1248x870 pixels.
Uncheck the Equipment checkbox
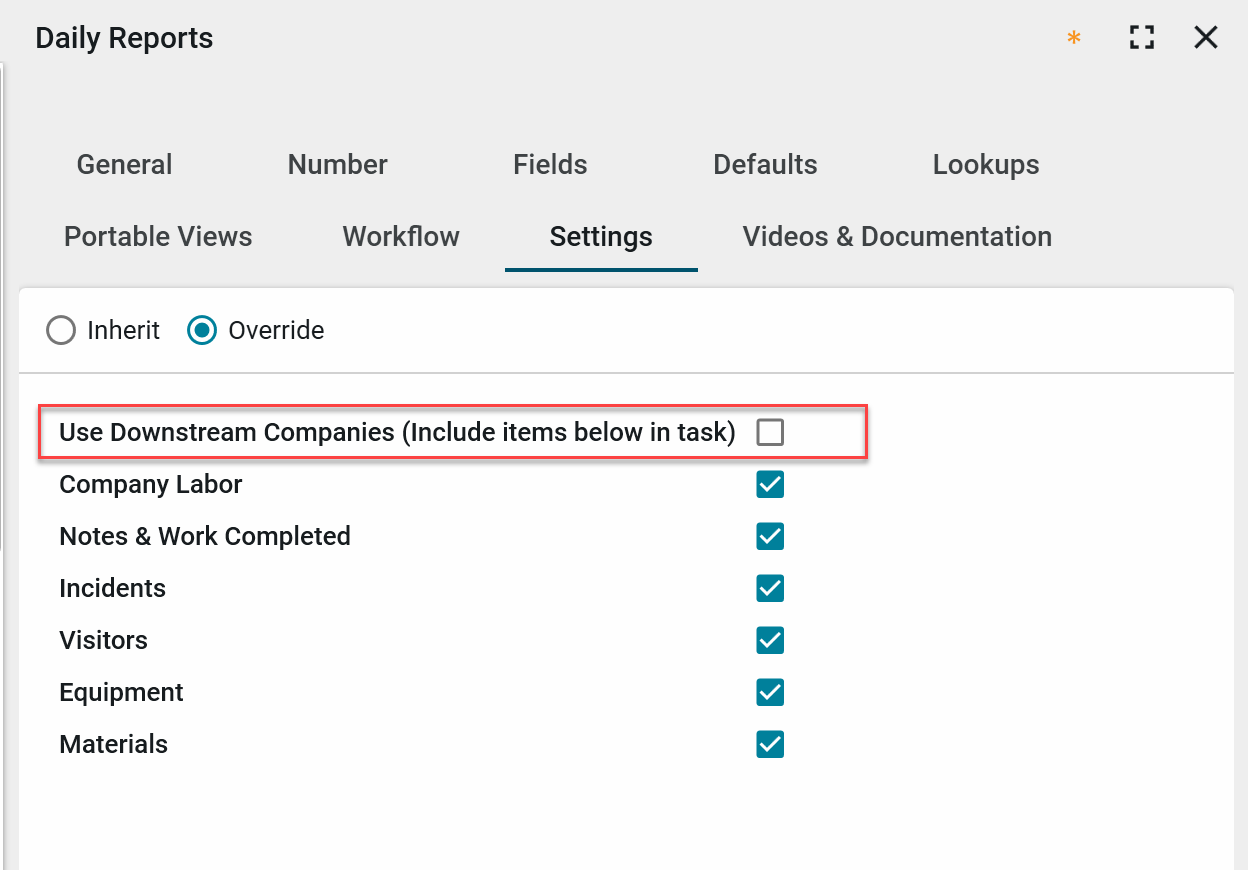(770, 693)
